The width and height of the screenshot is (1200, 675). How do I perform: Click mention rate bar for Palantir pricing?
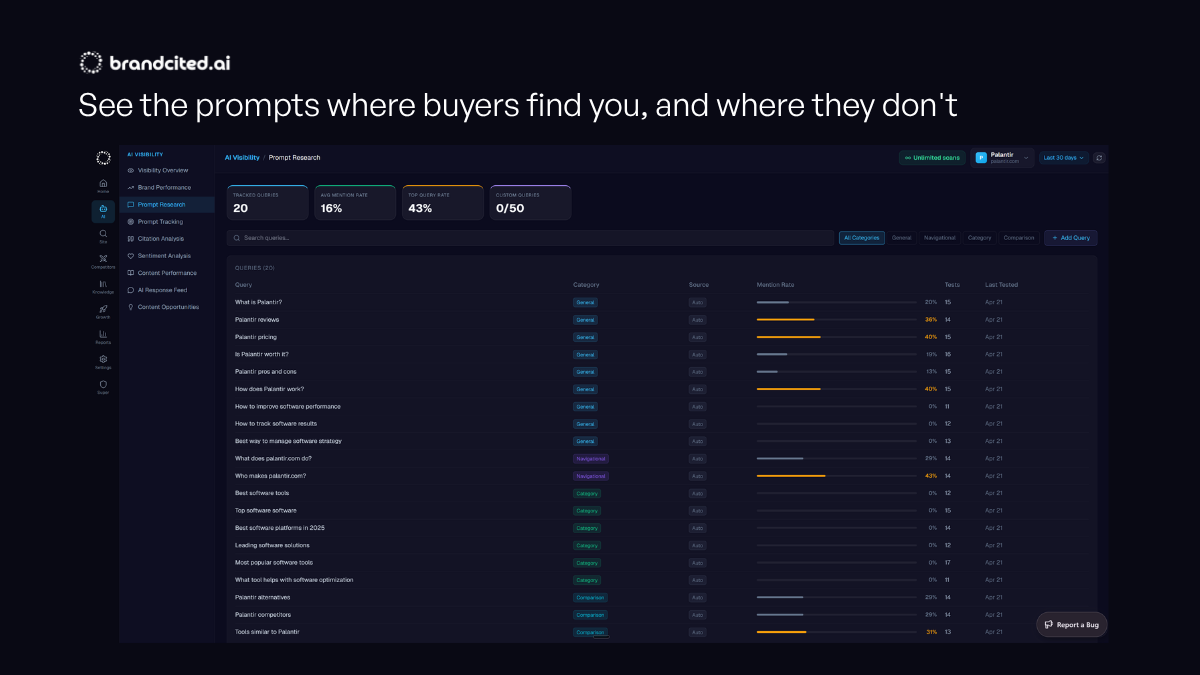pos(836,337)
